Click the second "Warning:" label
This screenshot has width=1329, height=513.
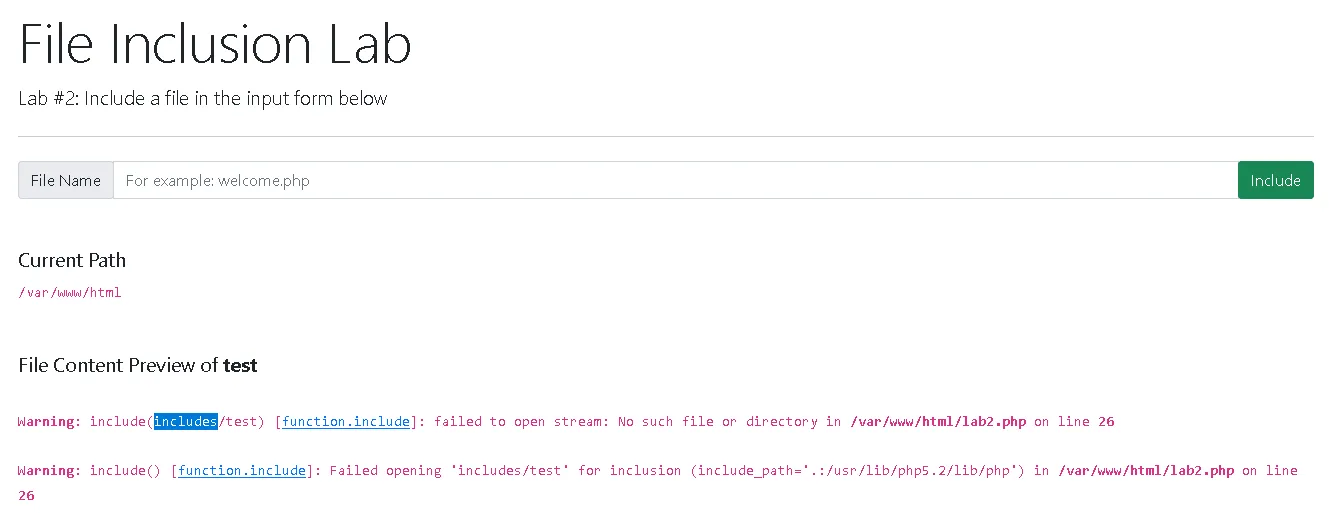pos(49,471)
